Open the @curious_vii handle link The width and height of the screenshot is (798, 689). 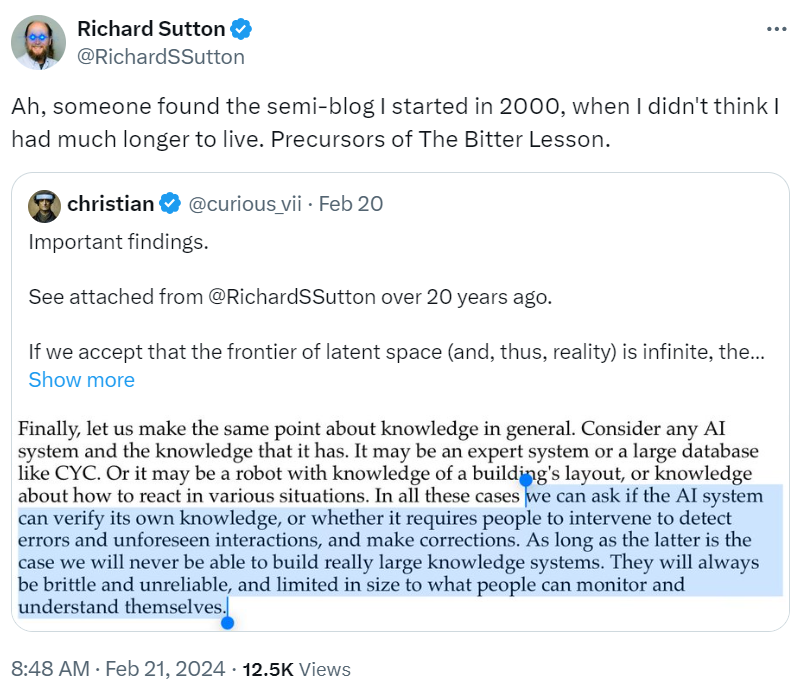(x=245, y=204)
